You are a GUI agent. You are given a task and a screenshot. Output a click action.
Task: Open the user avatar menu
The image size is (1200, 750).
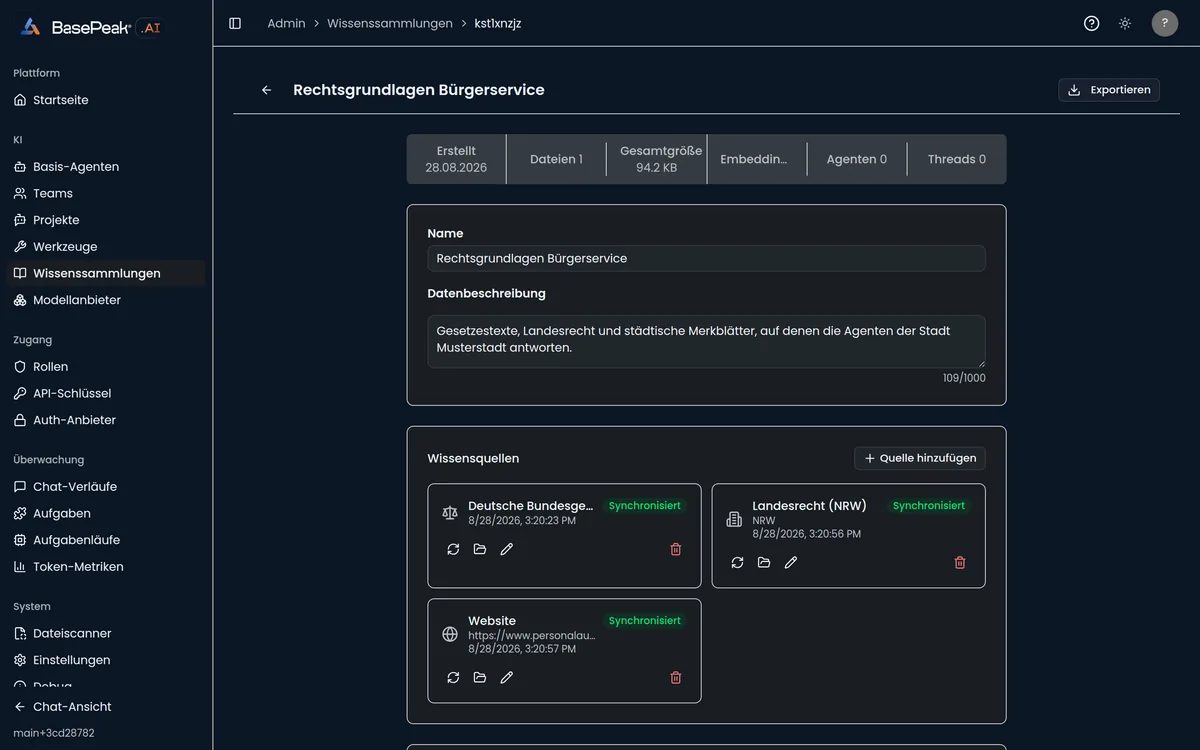pos(1165,23)
